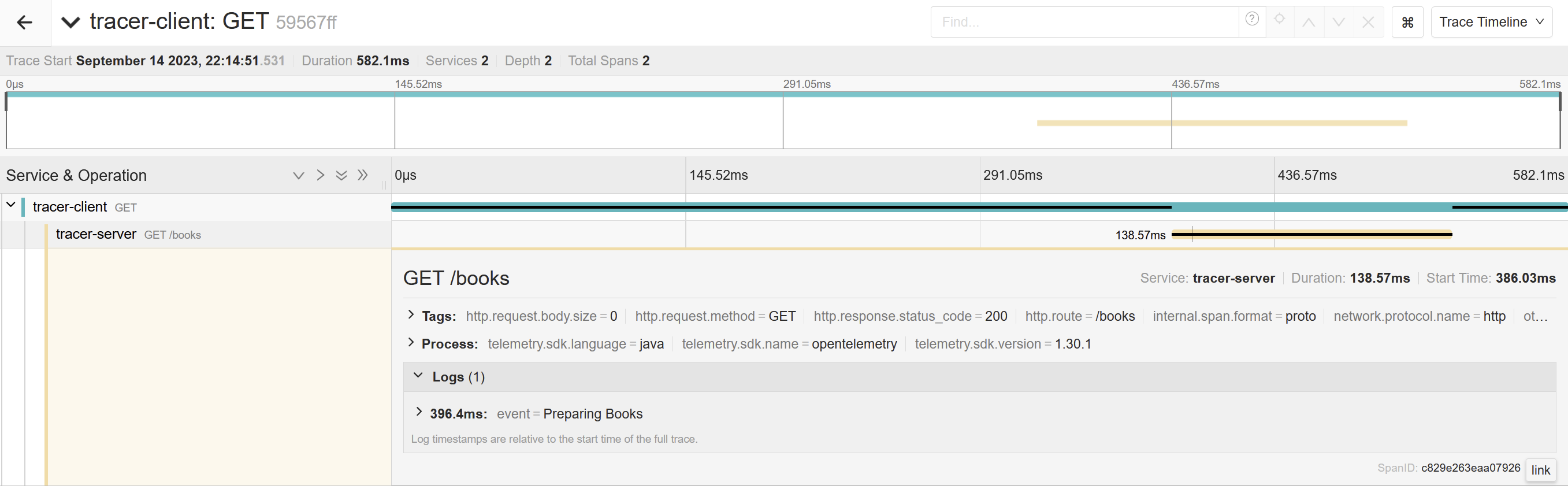
Task: Collapse all spans double-chevron icon
Action: tap(363, 175)
